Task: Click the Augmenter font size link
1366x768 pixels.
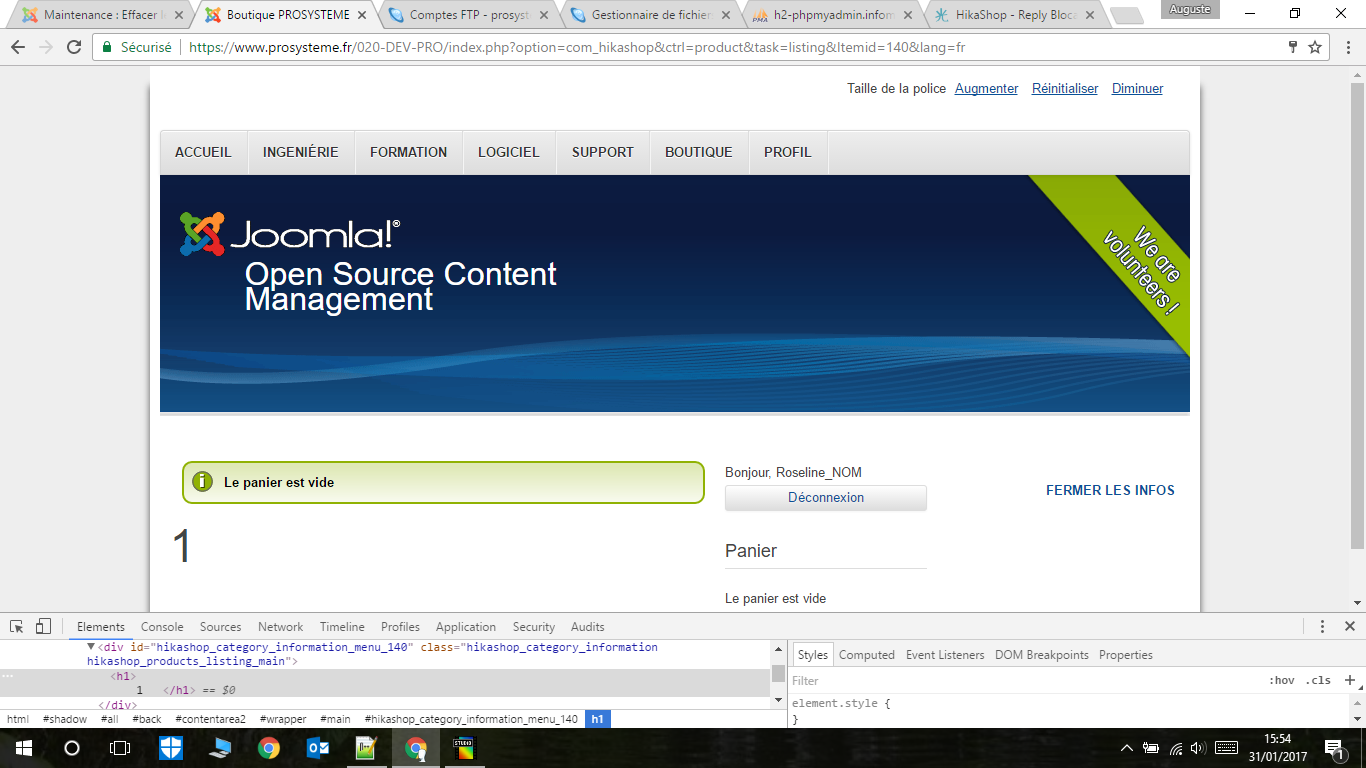Action: click(986, 89)
